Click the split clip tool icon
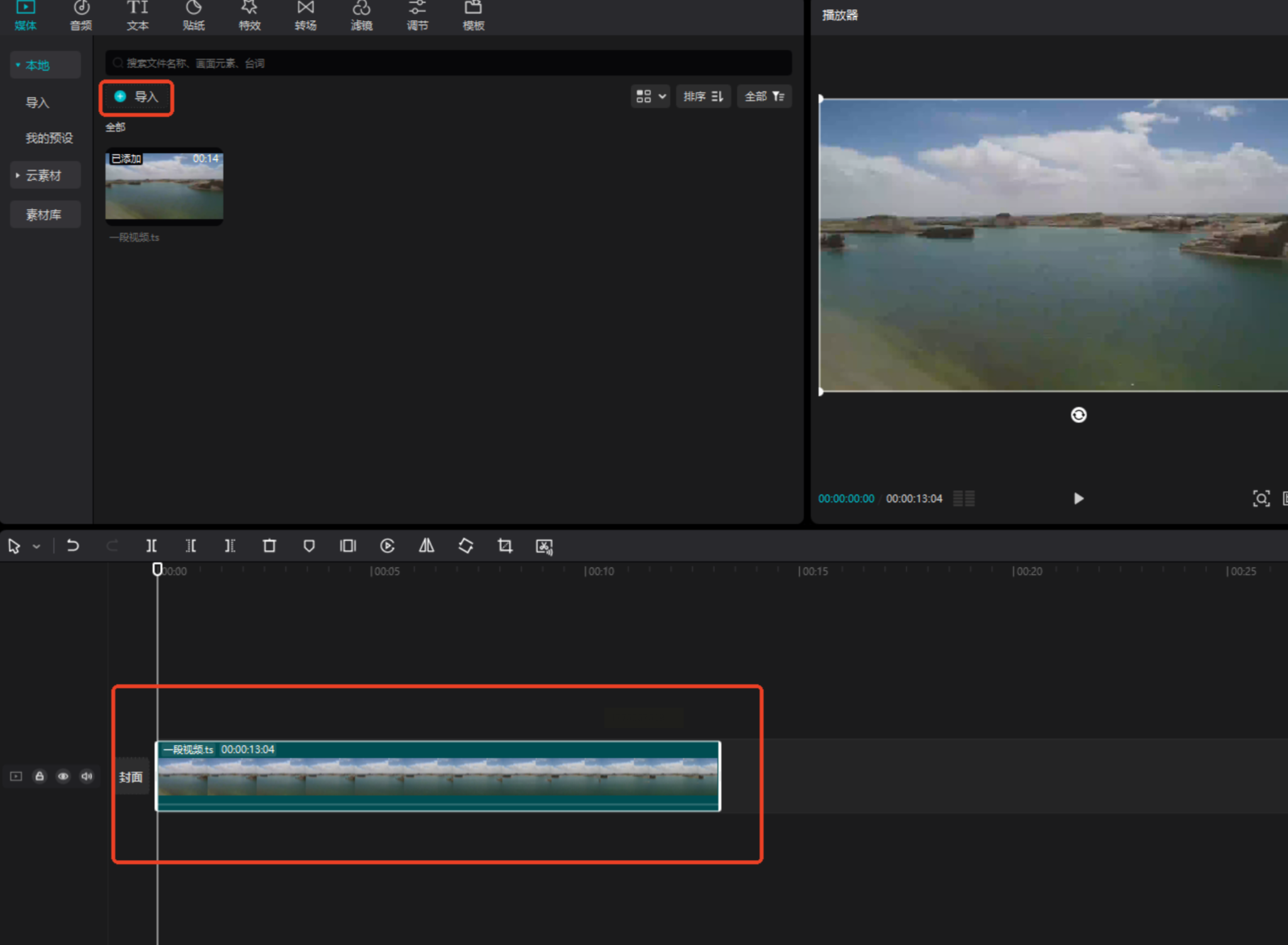Image resolution: width=1288 pixels, height=945 pixels. 152,545
